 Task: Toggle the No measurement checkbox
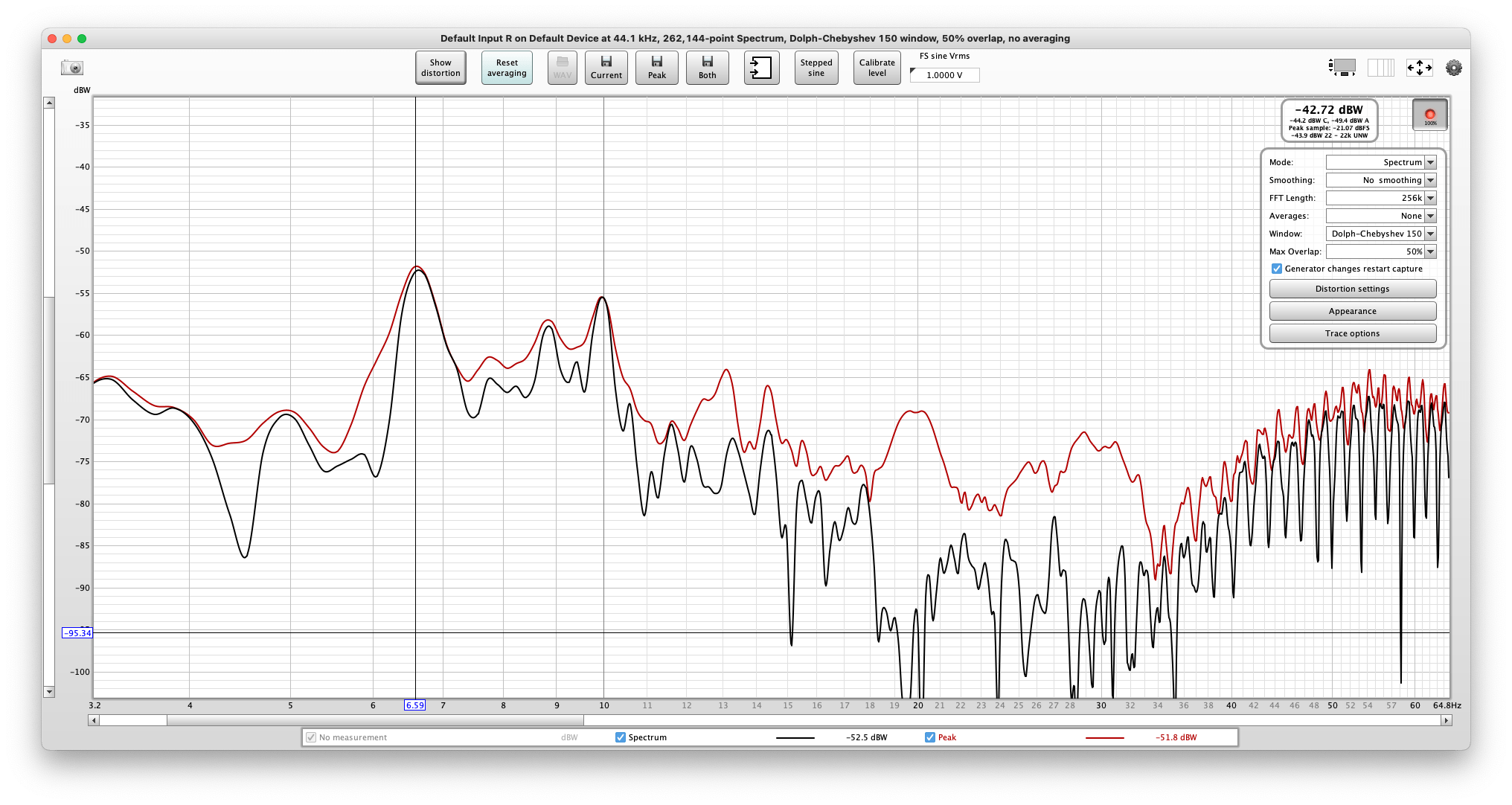click(311, 737)
